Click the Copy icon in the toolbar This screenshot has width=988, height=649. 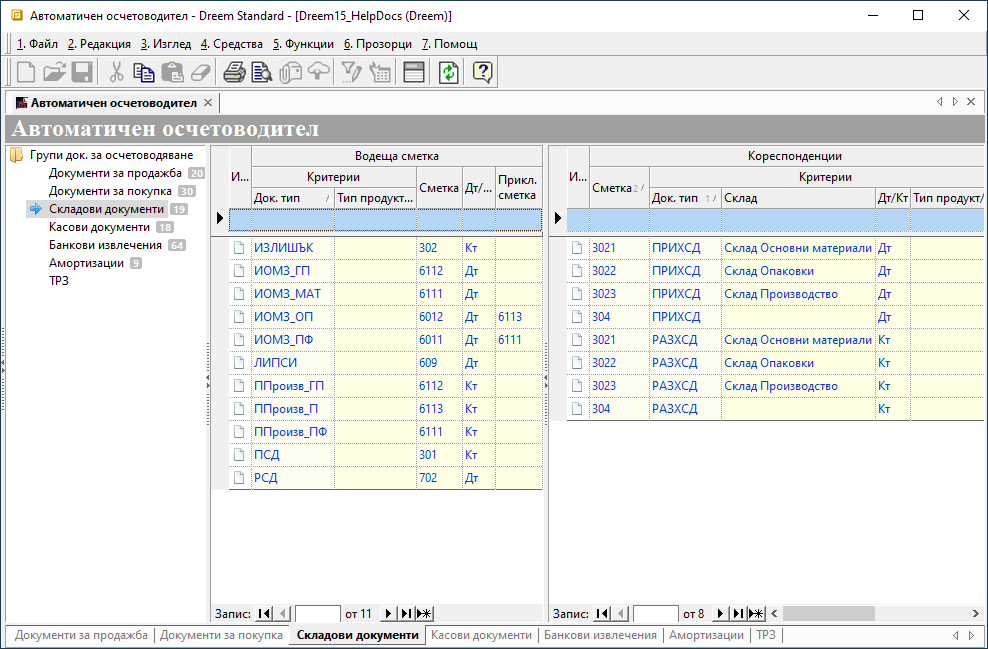(x=144, y=72)
